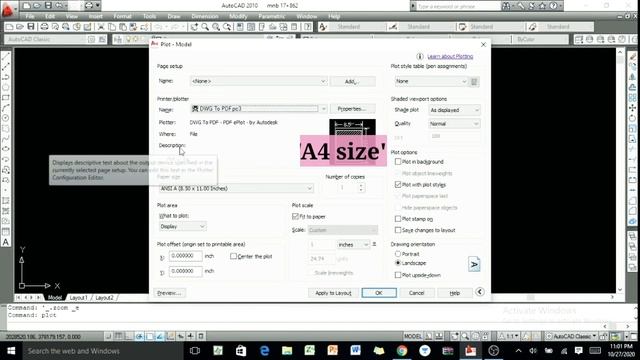Open the AutoCAD Classic workspace dropdown
Viewport: 640px width, 360px height.
pos(571,336)
